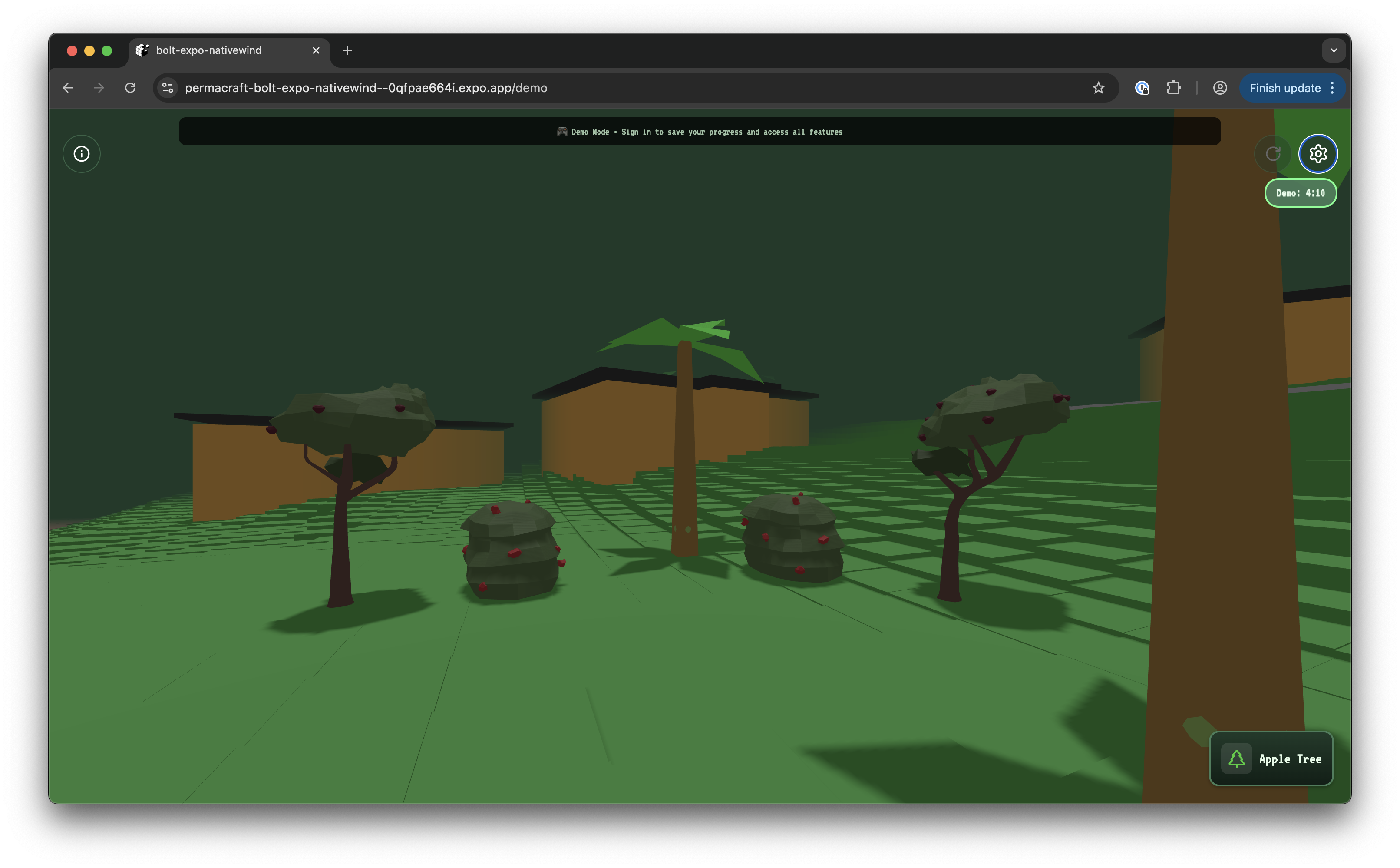1400x868 pixels.
Task: Open a new tab with plus button
Action: (x=347, y=50)
